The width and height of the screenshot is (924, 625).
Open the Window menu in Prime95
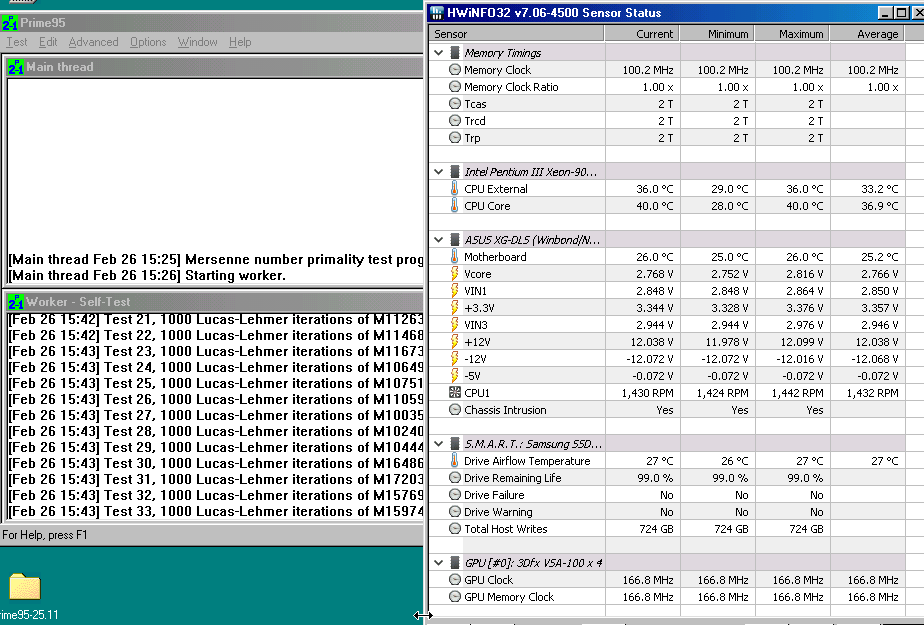[x=197, y=42]
